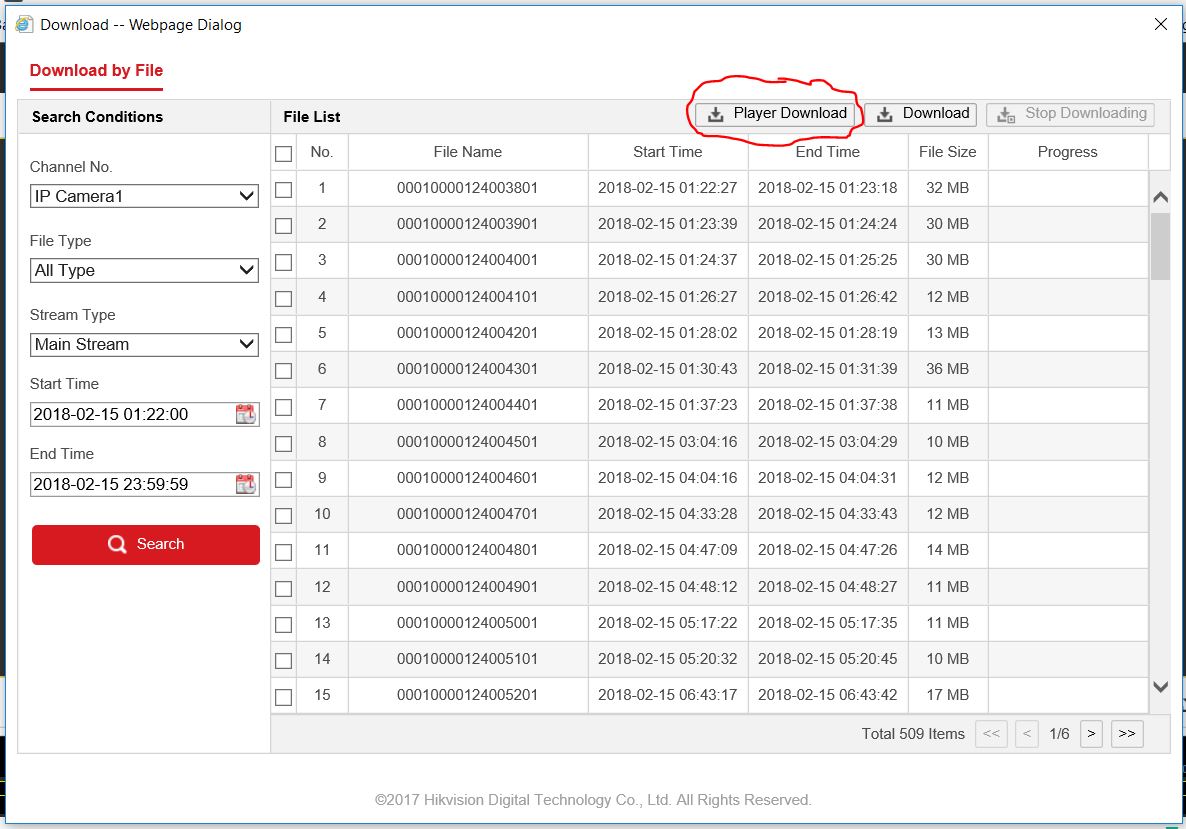1186x829 pixels.
Task: Go to next page of file list
Action: point(1091,734)
